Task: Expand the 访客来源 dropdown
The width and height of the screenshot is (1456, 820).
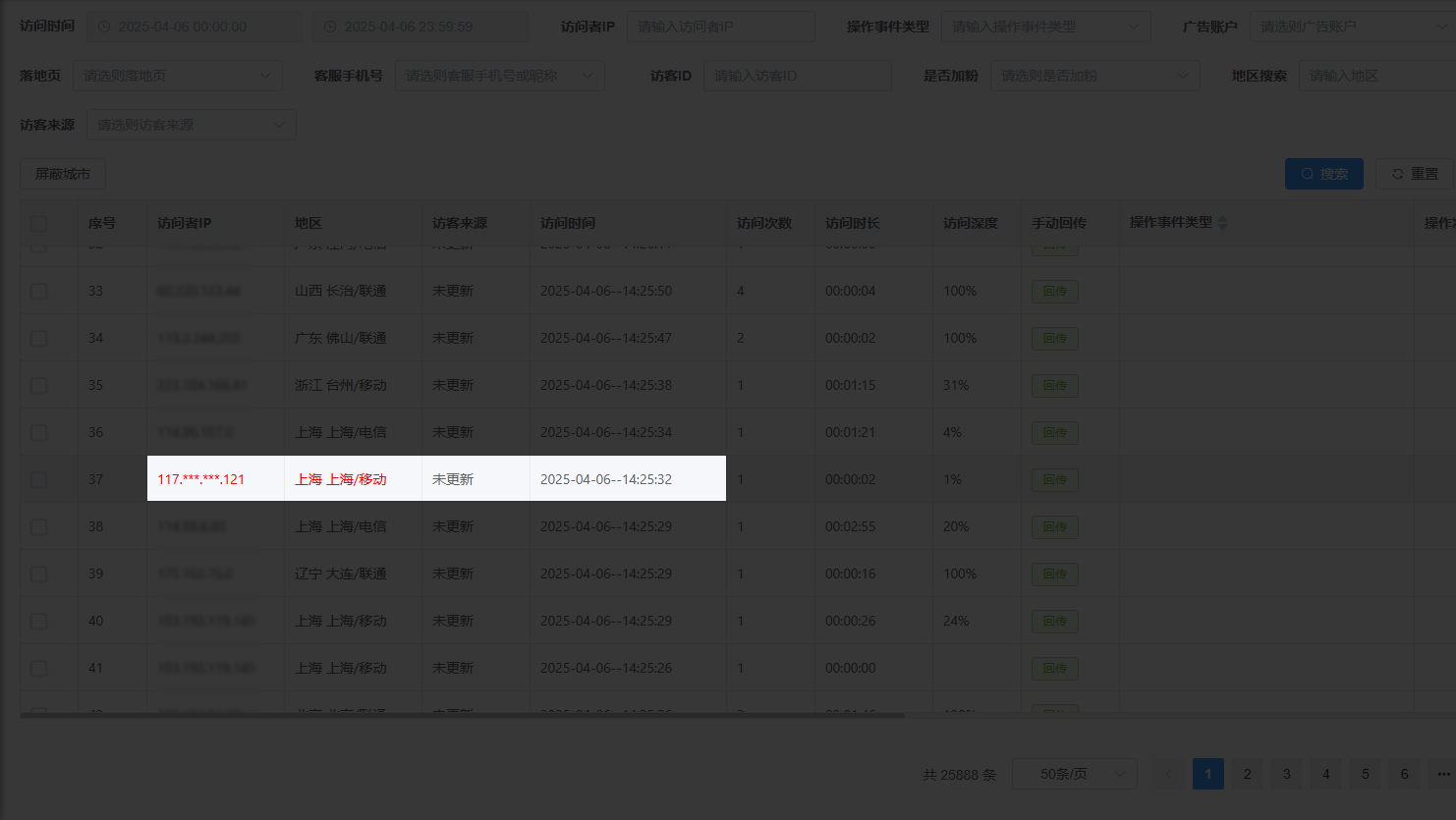Action: click(191, 125)
